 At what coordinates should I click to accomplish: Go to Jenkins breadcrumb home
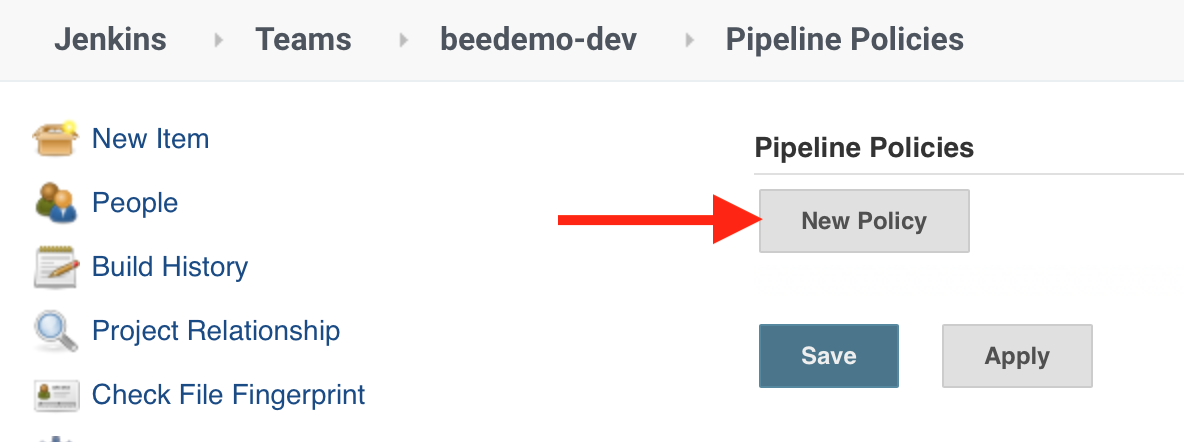point(110,39)
